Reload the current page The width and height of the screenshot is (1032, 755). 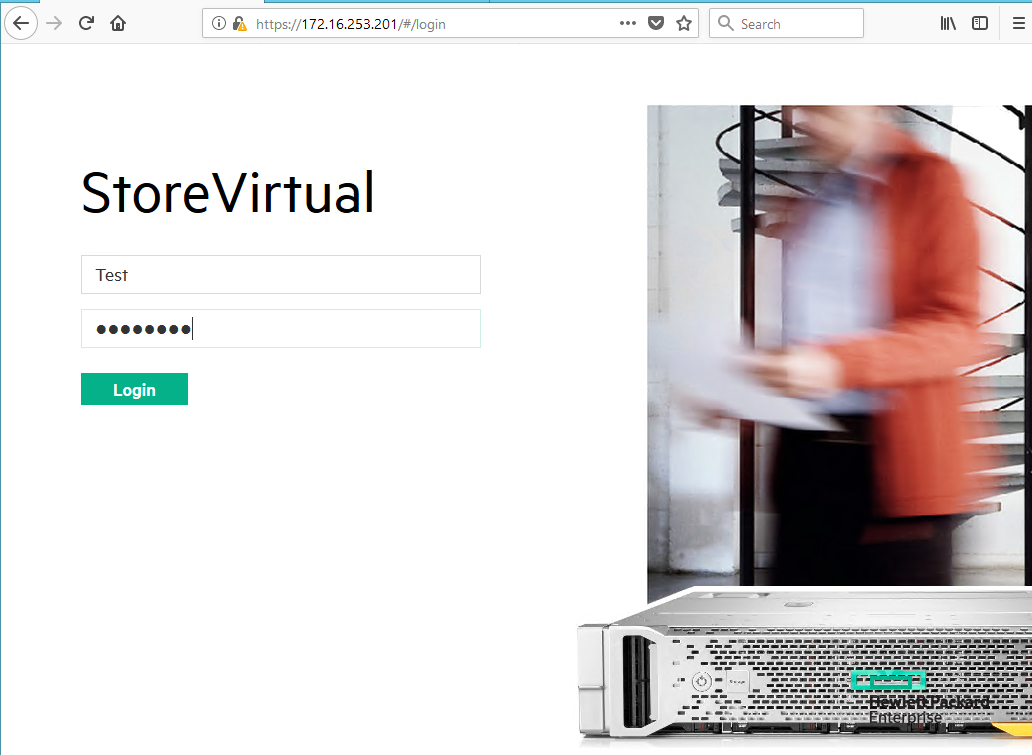pos(86,24)
